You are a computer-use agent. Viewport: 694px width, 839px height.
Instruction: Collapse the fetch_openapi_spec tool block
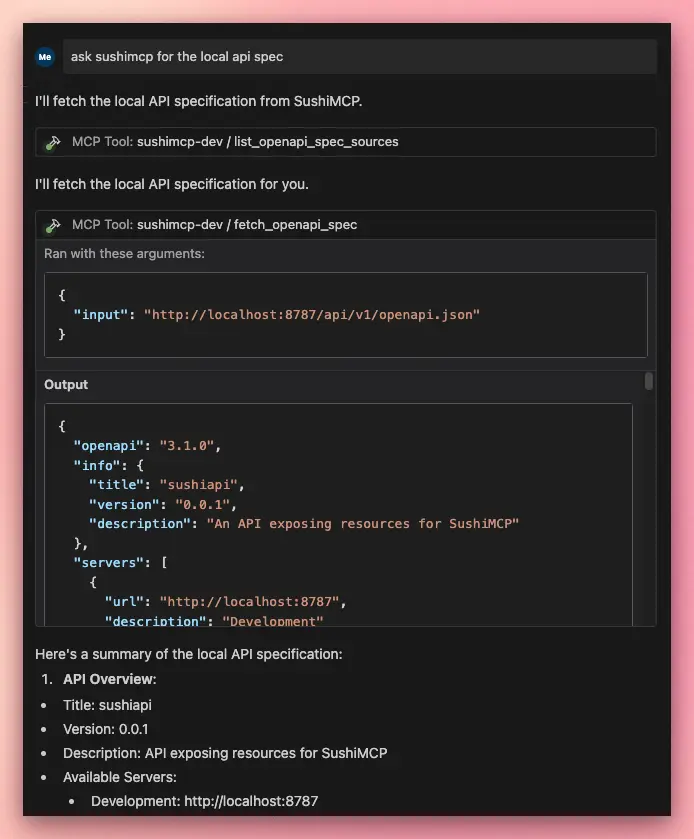[x=345, y=224]
